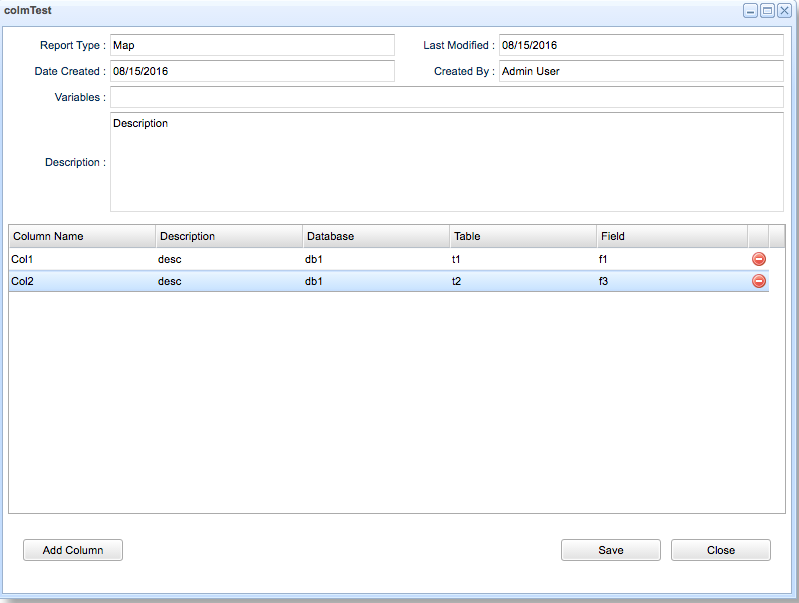Save the report changes
This screenshot has width=799, height=603.
tap(610, 550)
